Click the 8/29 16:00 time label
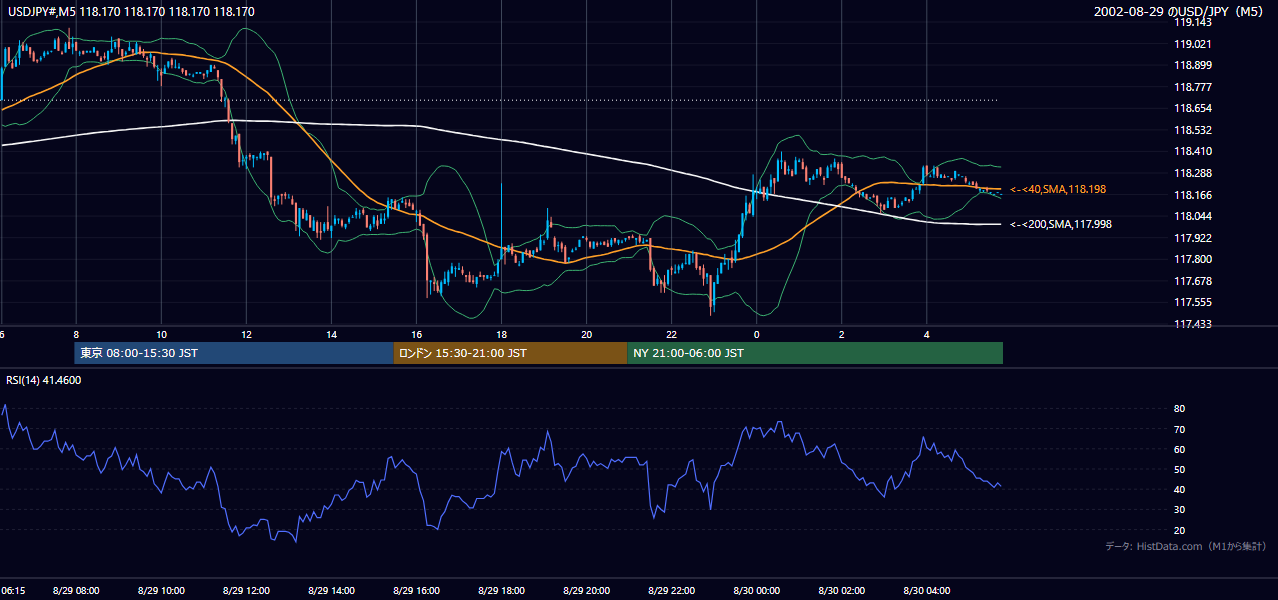1278x600 pixels. (416, 591)
